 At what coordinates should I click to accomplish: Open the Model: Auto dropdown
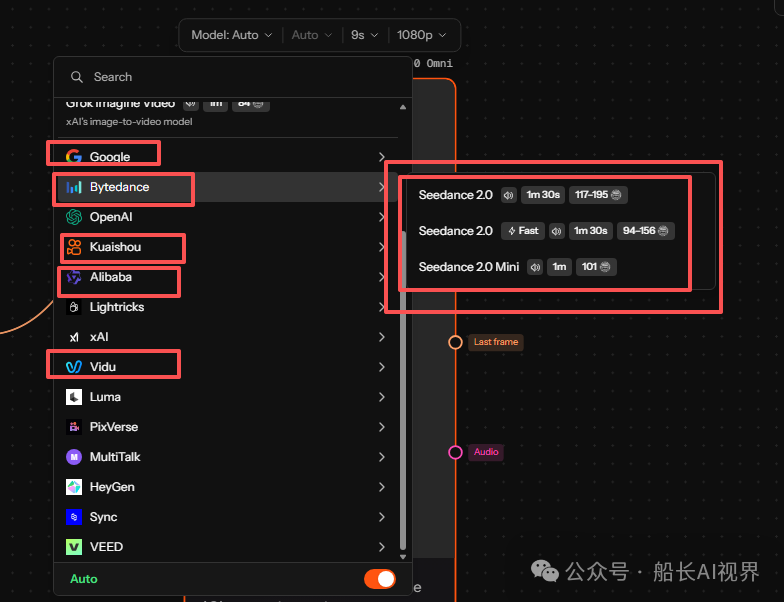(x=232, y=35)
